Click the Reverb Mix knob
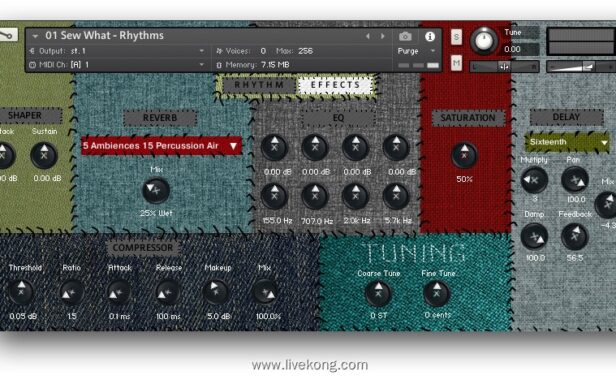Viewport: 616px width, 380px height. click(156, 191)
